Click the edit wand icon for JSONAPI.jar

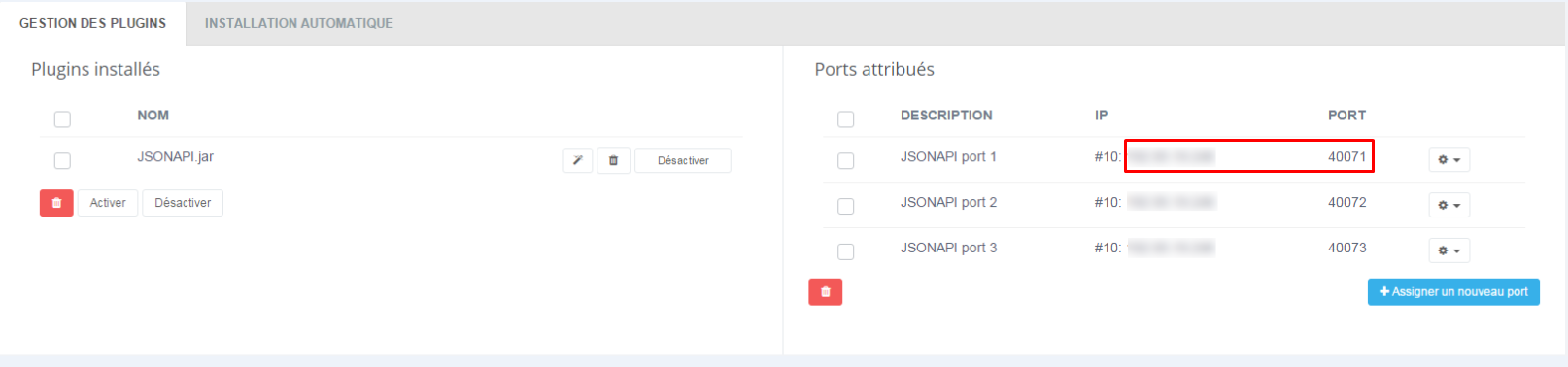(x=577, y=160)
